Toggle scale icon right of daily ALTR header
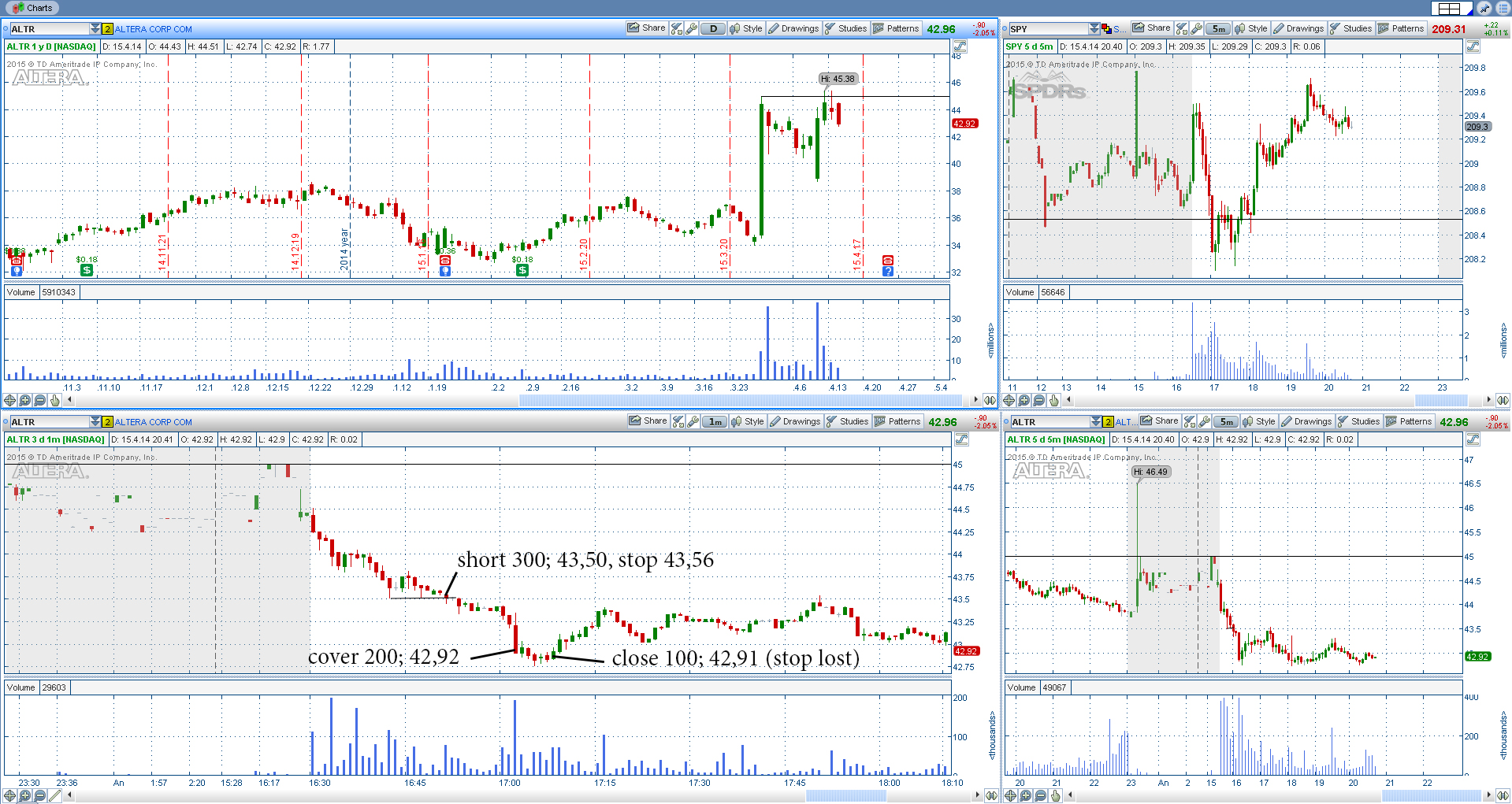Screen dimensions: 1512x804 pos(960,46)
